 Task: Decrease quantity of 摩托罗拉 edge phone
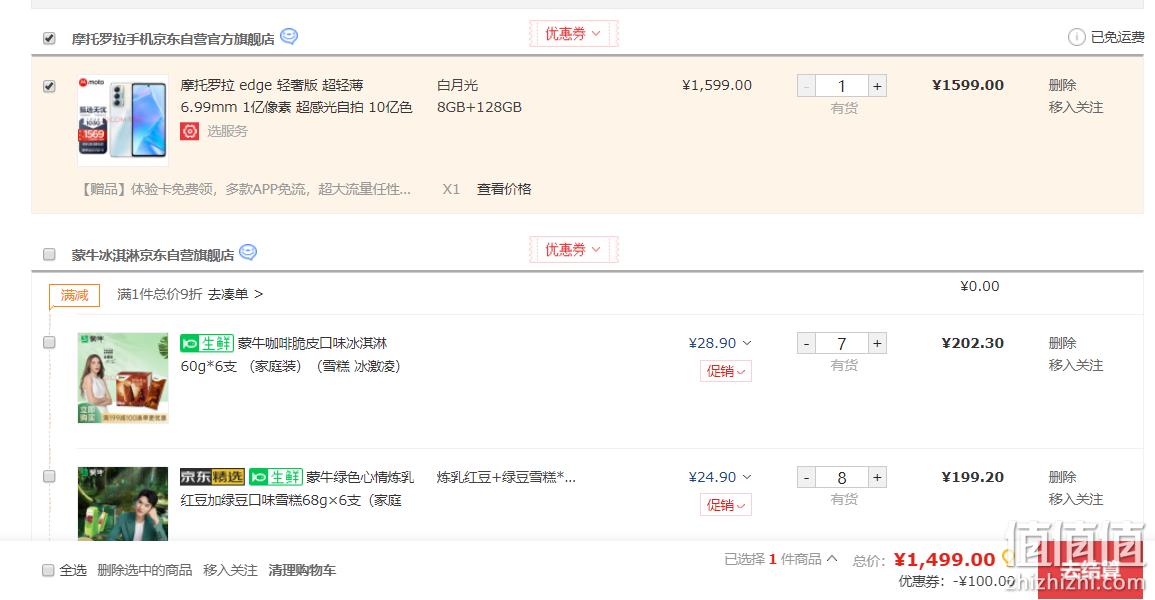pos(807,86)
